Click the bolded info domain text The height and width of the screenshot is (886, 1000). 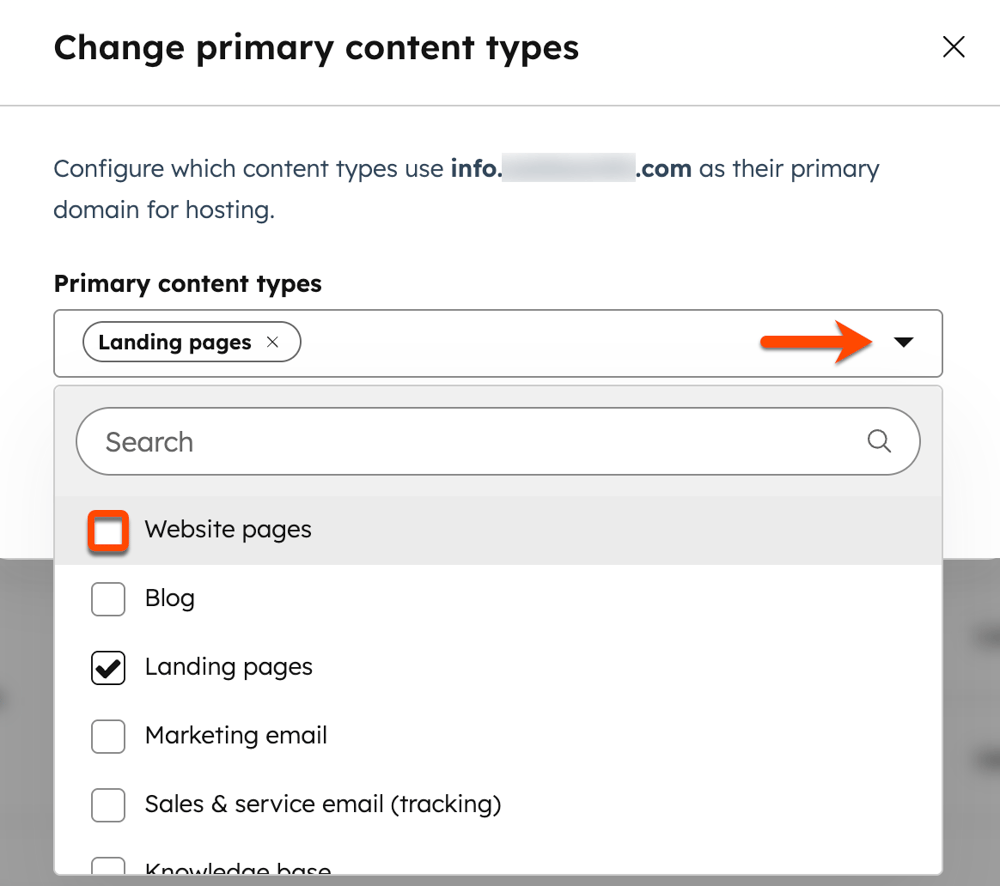(572, 168)
